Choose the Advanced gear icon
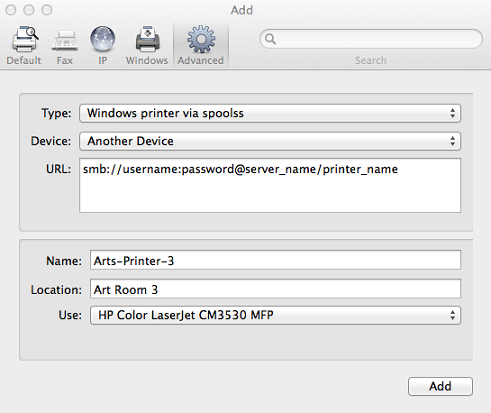The width and height of the screenshot is (491, 413). [201, 39]
